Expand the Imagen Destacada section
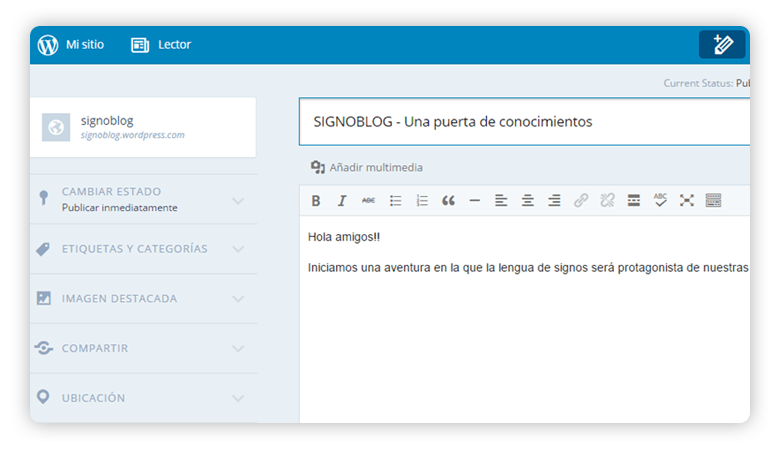Screen dimensions: 780x450 click(144, 298)
